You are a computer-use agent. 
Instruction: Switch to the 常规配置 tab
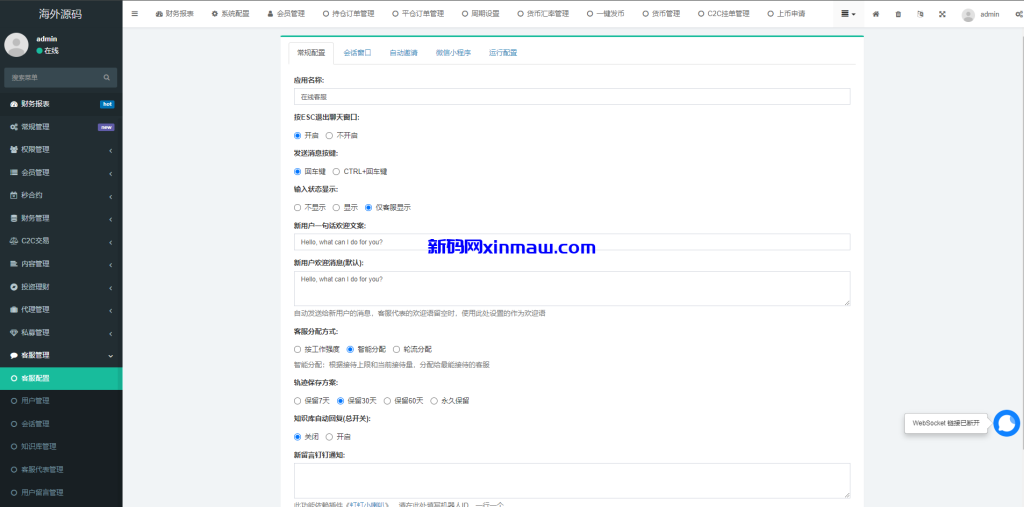click(x=311, y=53)
